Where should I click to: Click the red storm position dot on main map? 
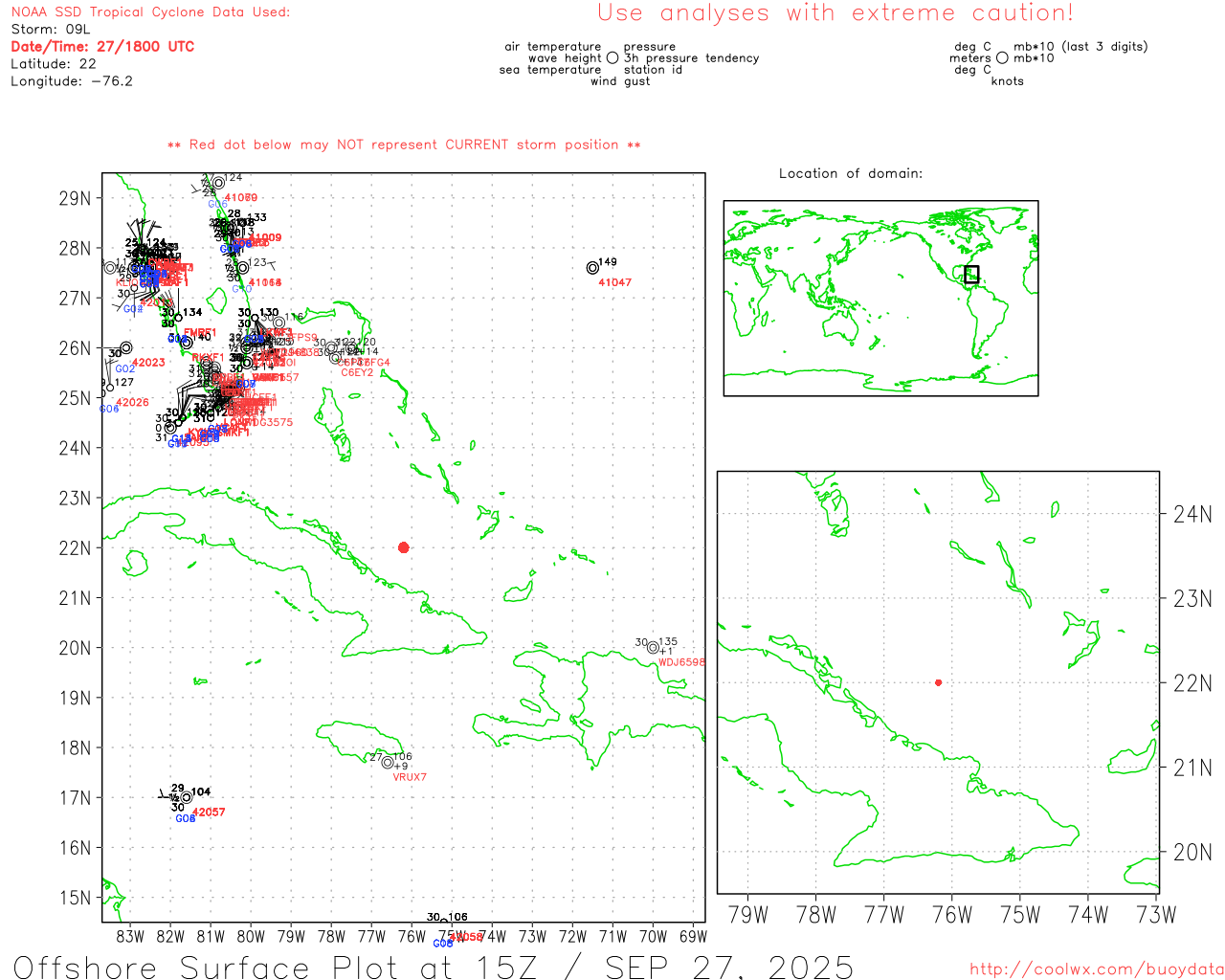pos(403,547)
